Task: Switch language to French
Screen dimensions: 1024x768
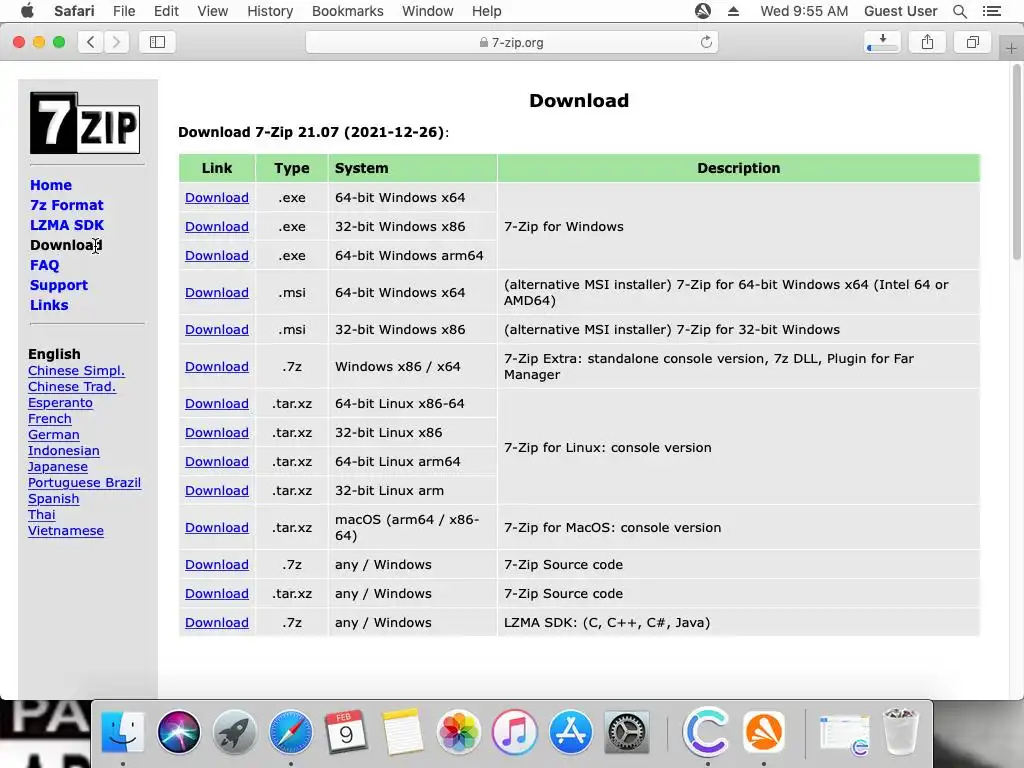Action: pos(50,419)
